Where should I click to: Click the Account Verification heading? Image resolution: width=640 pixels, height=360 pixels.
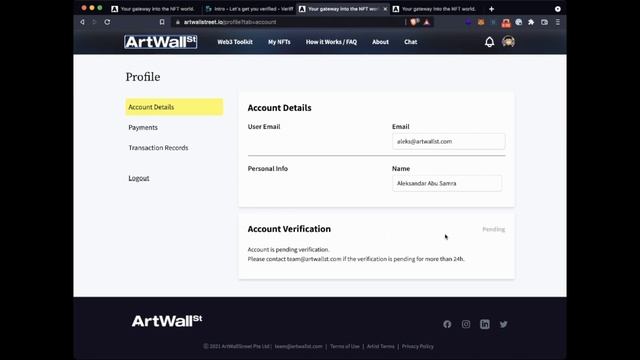pos(289,229)
